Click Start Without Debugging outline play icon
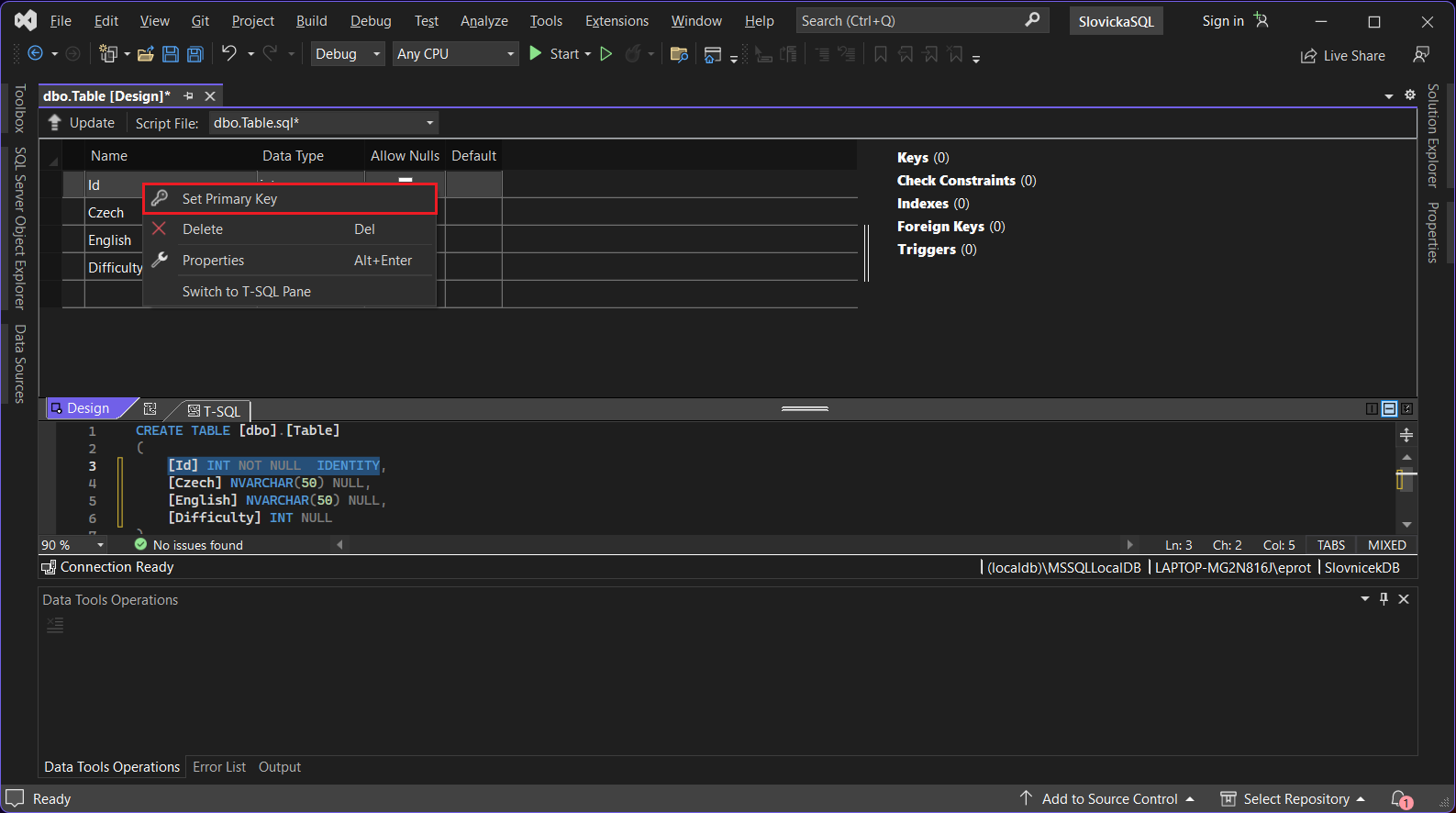Screen dimensions: 1456x813 click(606, 54)
